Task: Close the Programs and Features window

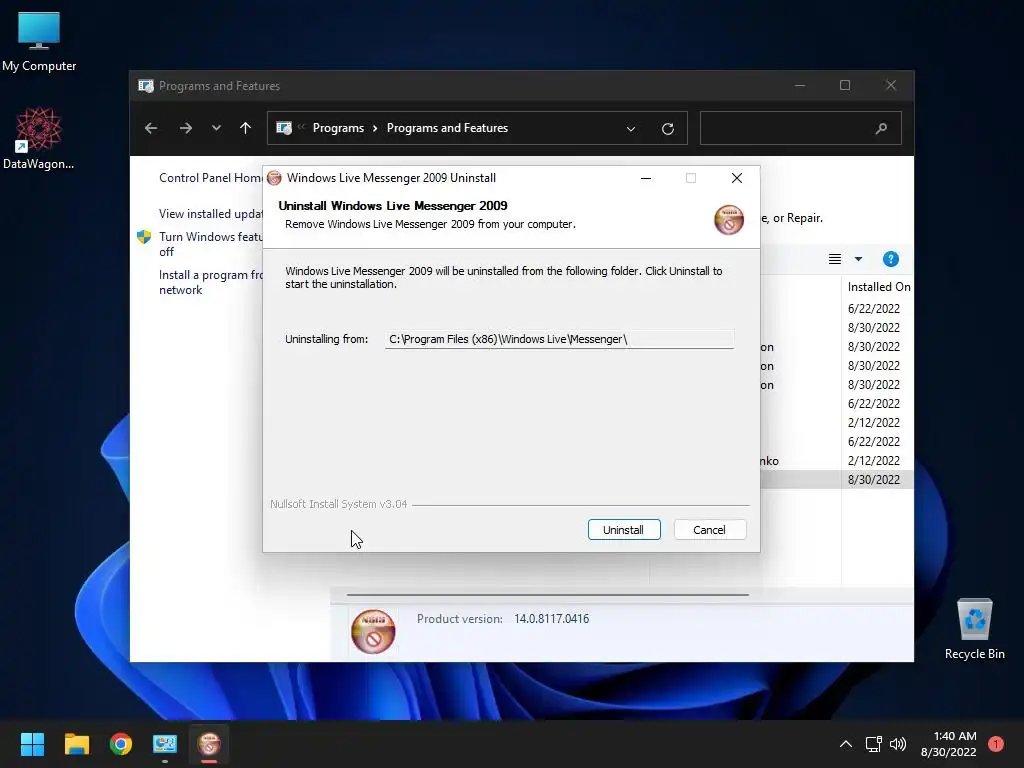Action: pos(891,86)
